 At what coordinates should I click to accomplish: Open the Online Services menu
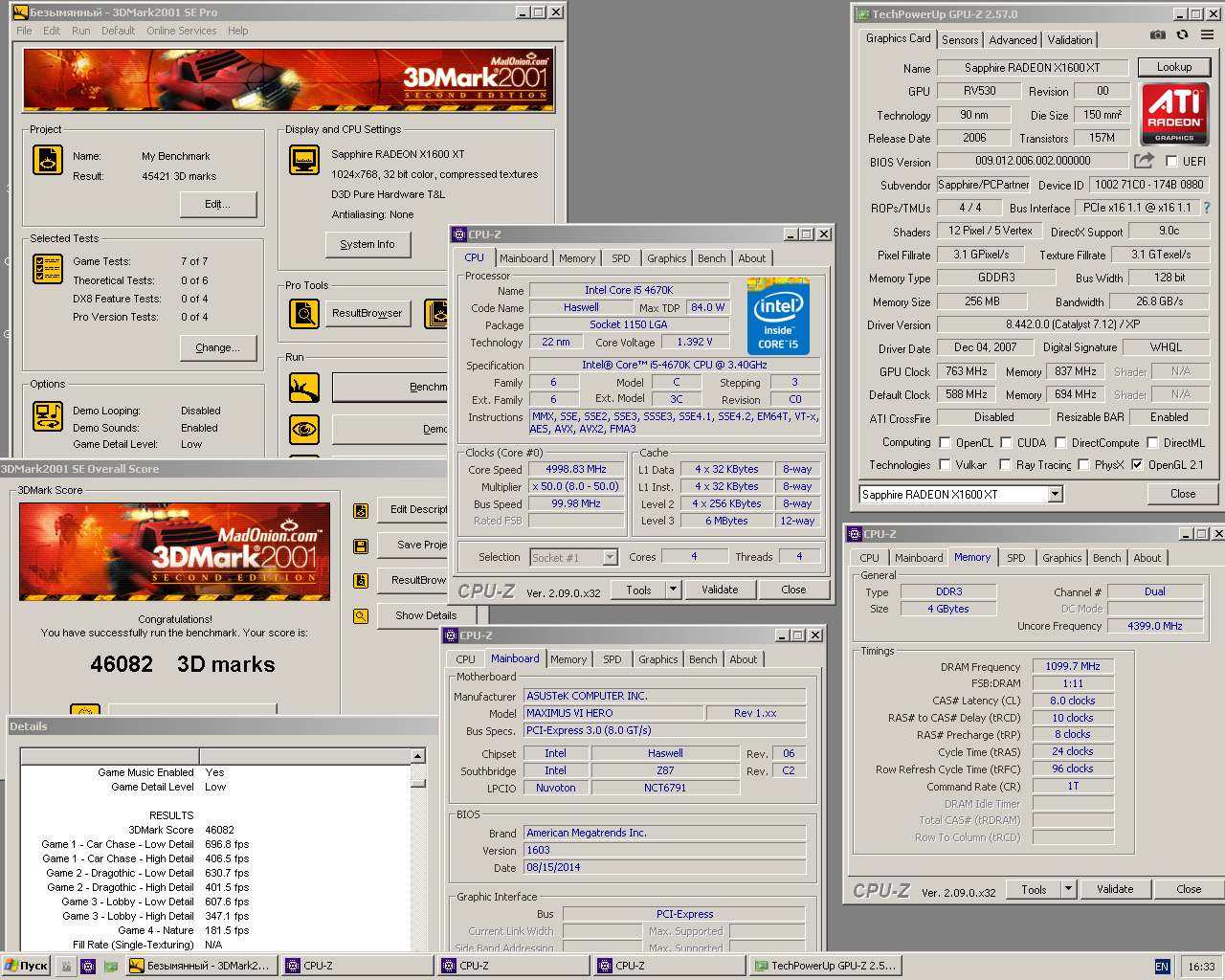pyautogui.click(x=182, y=31)
